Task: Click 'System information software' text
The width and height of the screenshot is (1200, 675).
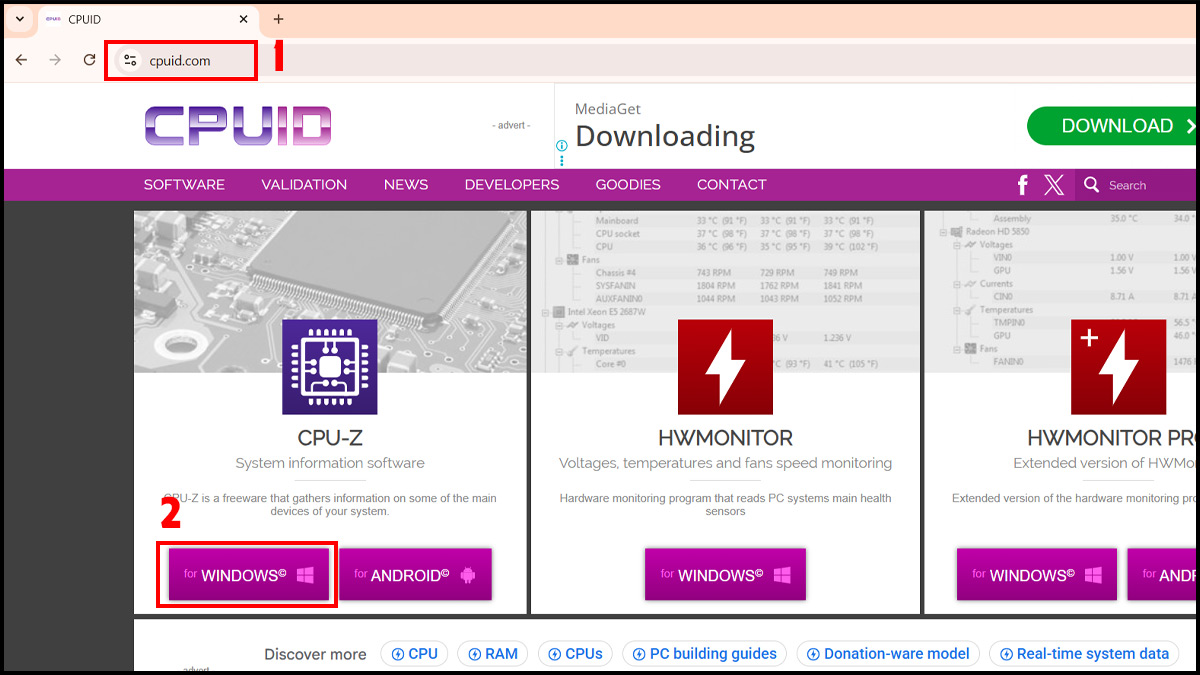Action: 330,463
